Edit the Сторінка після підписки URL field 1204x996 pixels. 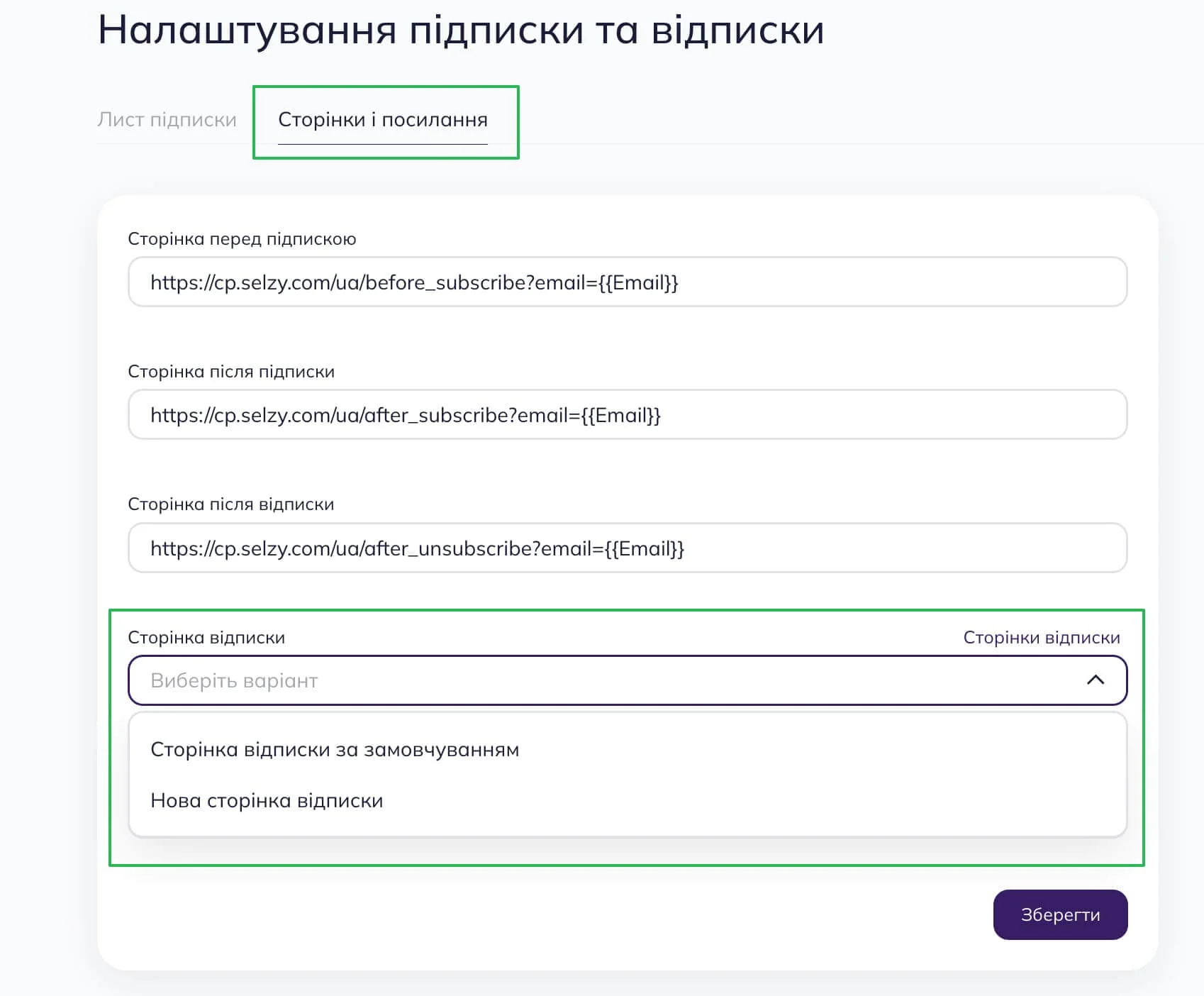point(628,414)
